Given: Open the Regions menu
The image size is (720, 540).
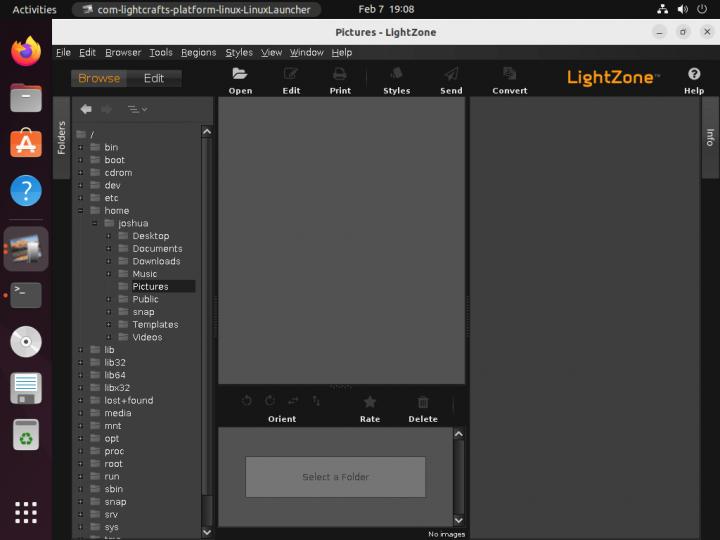Looking at the screenshot, I should [x=198, y=52].
